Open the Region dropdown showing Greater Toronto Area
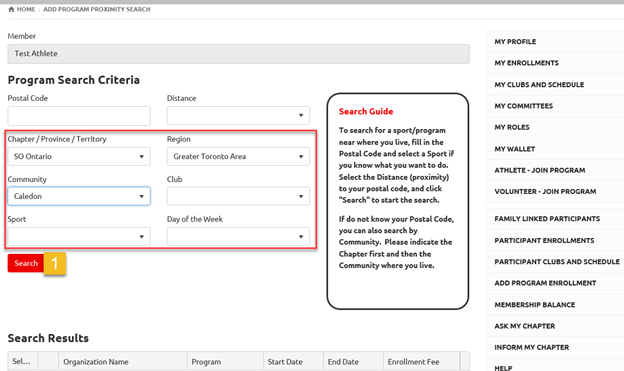This screenshot has width=624, height=371. coord(238,156)
